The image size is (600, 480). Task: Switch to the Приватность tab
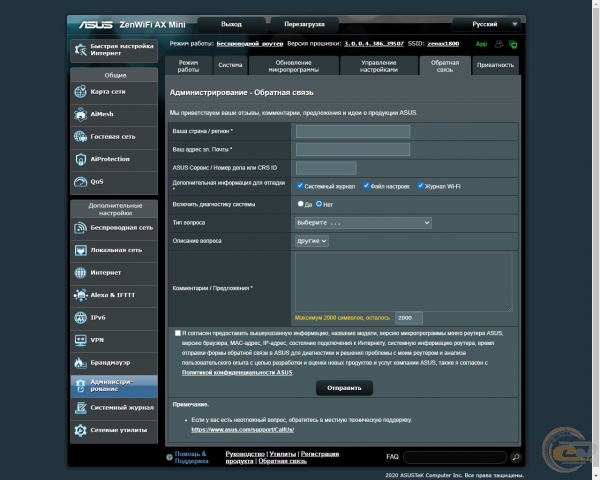click(x=496, y=66)
